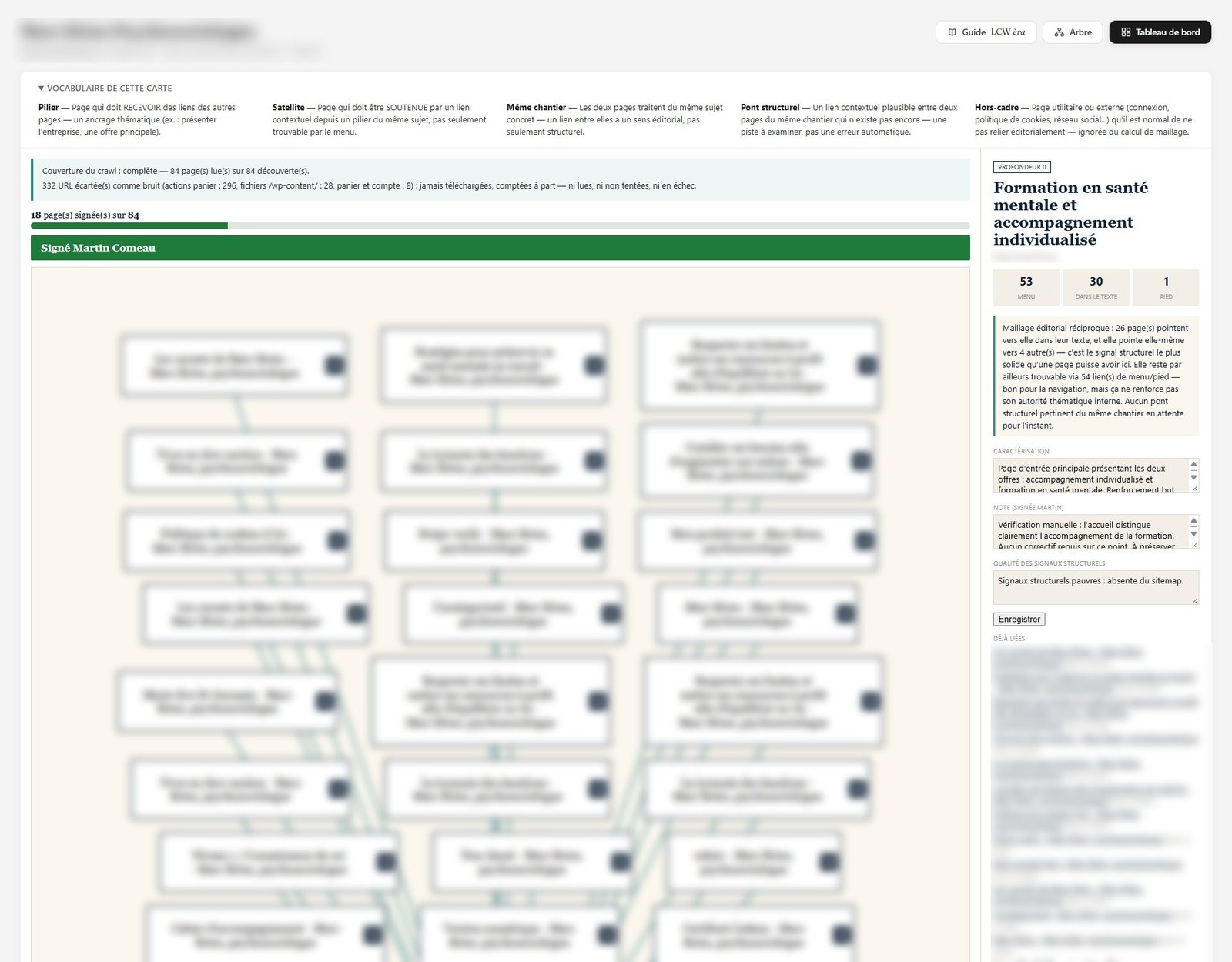Select the 53 MENU links counter
1232x962 pixels.
[1026, 288]
